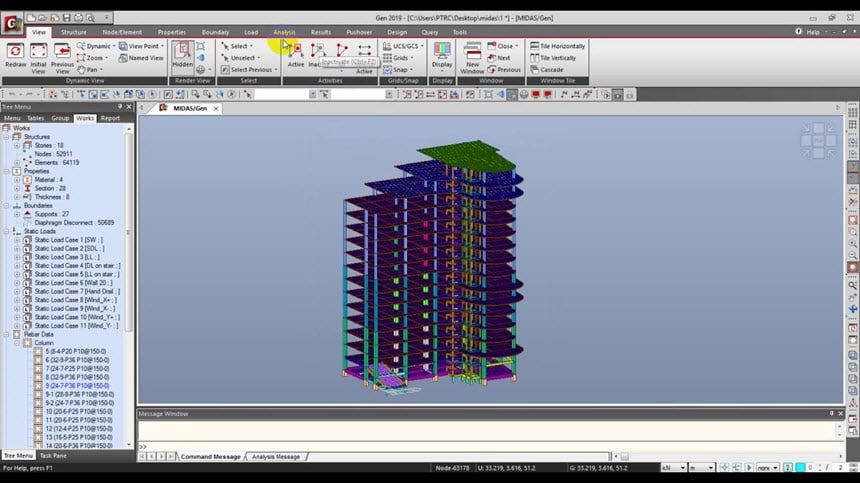This screenshot has height=483, width=860.
Task: Switch to Task Pane tab
Action: (x=53, y=456)
